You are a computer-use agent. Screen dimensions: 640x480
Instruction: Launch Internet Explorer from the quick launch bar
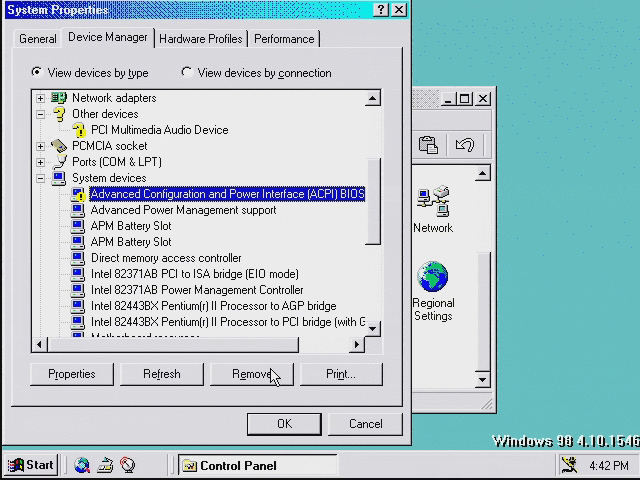tap(82, 465)
